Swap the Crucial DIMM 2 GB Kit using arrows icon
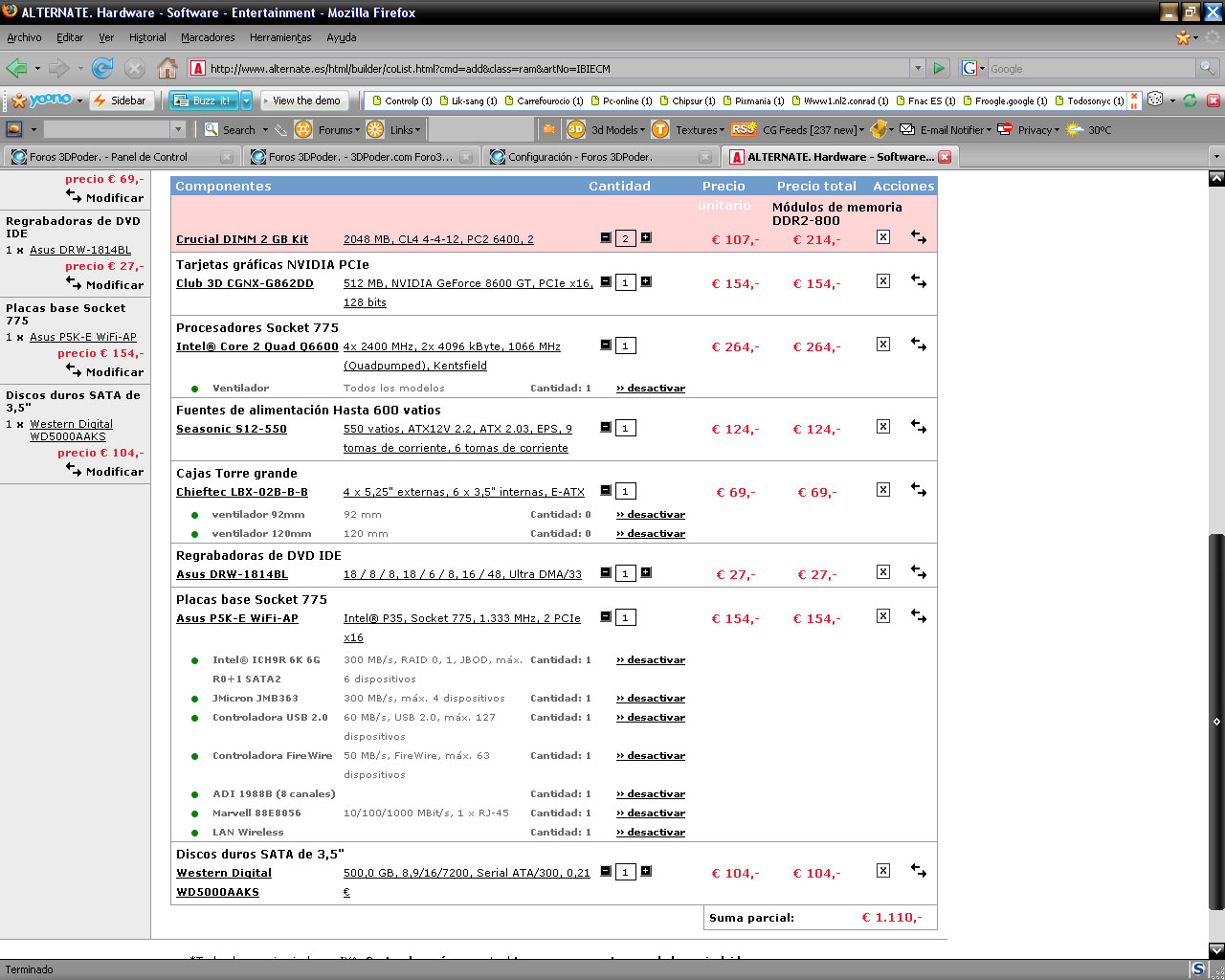The width and height of the screenshot is (1225, 980). point(919,236)
